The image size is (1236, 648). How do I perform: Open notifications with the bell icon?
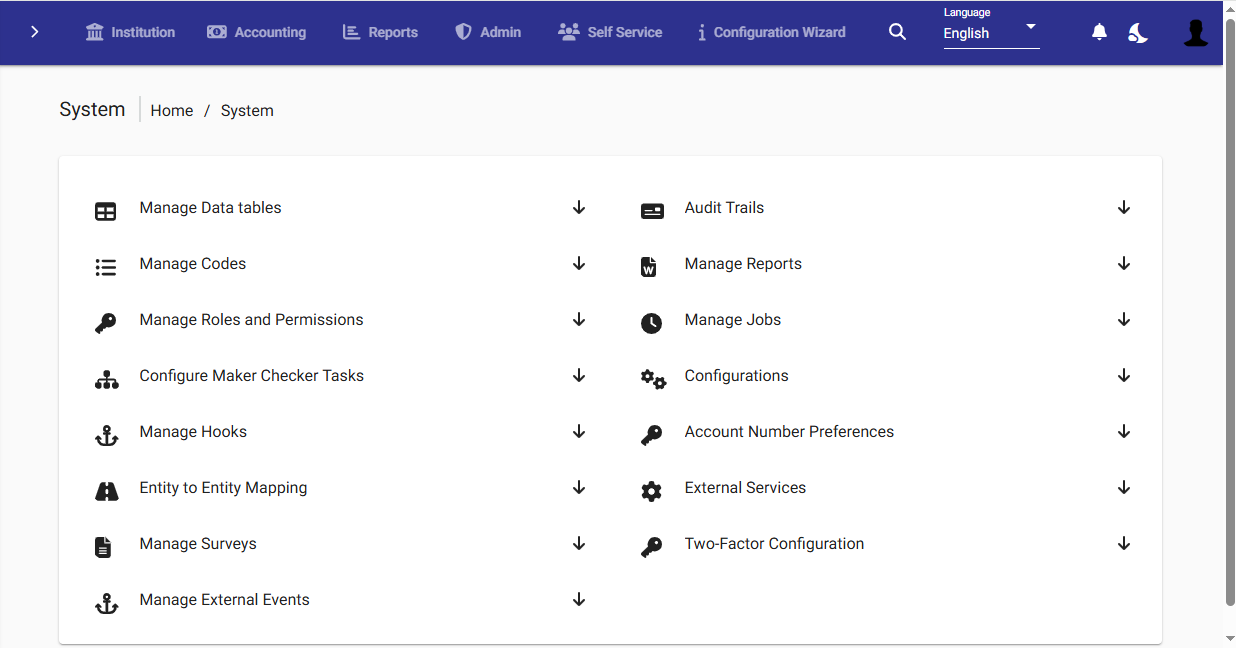point(1099,32)
